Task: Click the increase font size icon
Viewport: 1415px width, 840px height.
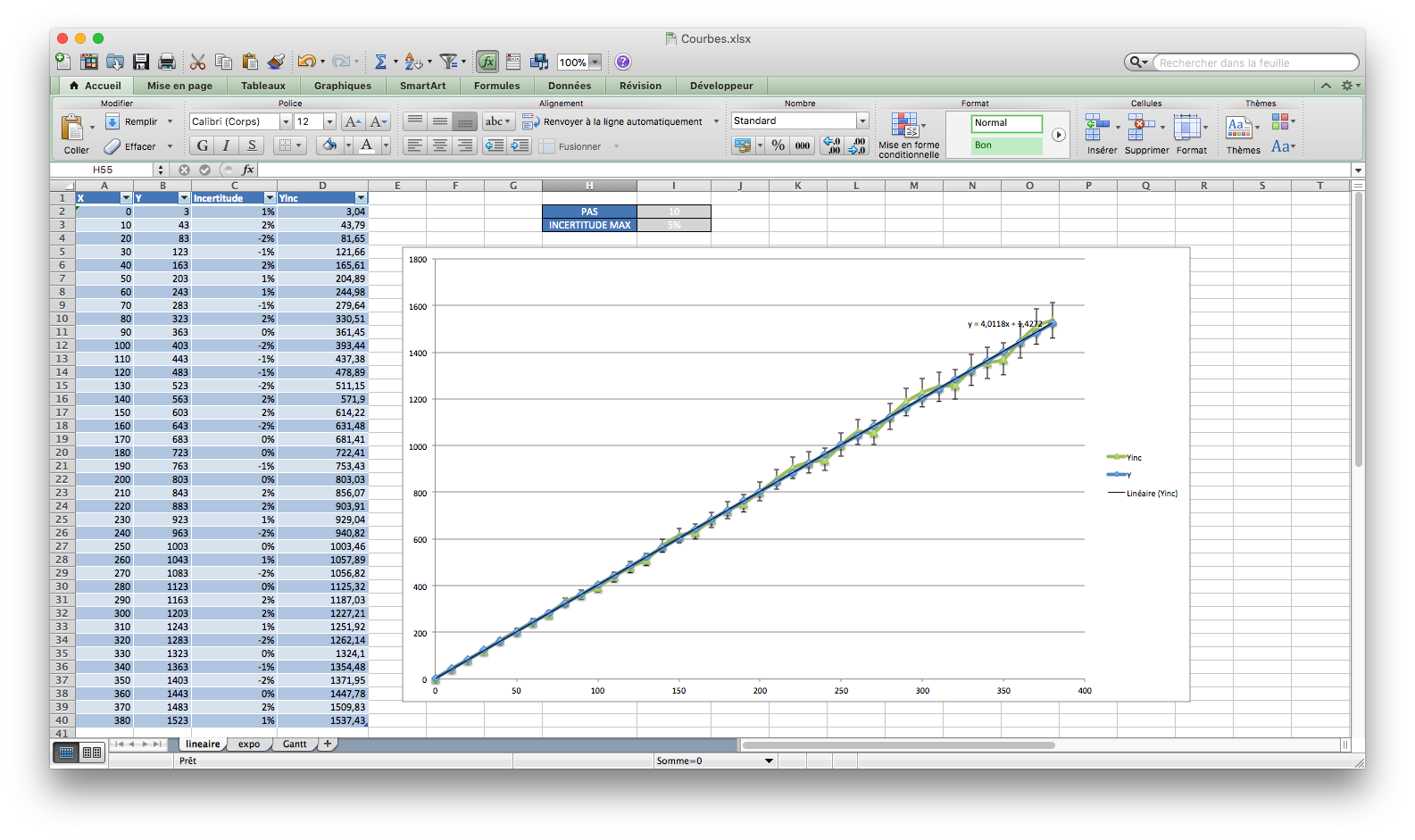Action: (353, 121)
